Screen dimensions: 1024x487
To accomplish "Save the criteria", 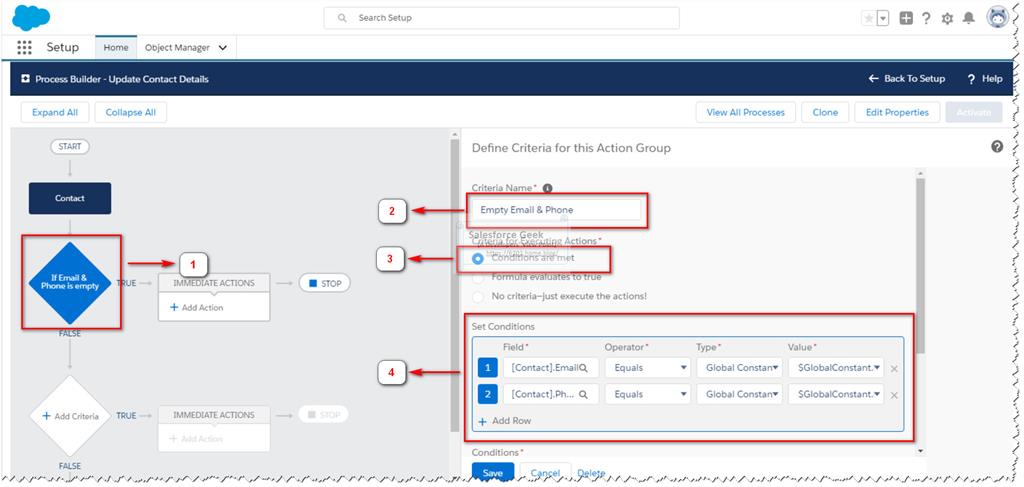I will point(493,473).
